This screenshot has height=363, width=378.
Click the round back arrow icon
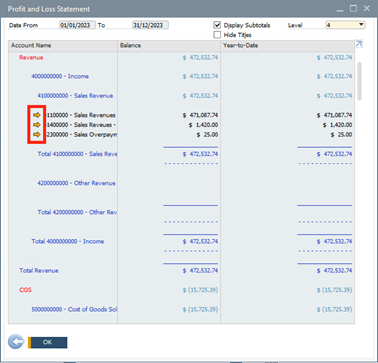tap(16, 342)
